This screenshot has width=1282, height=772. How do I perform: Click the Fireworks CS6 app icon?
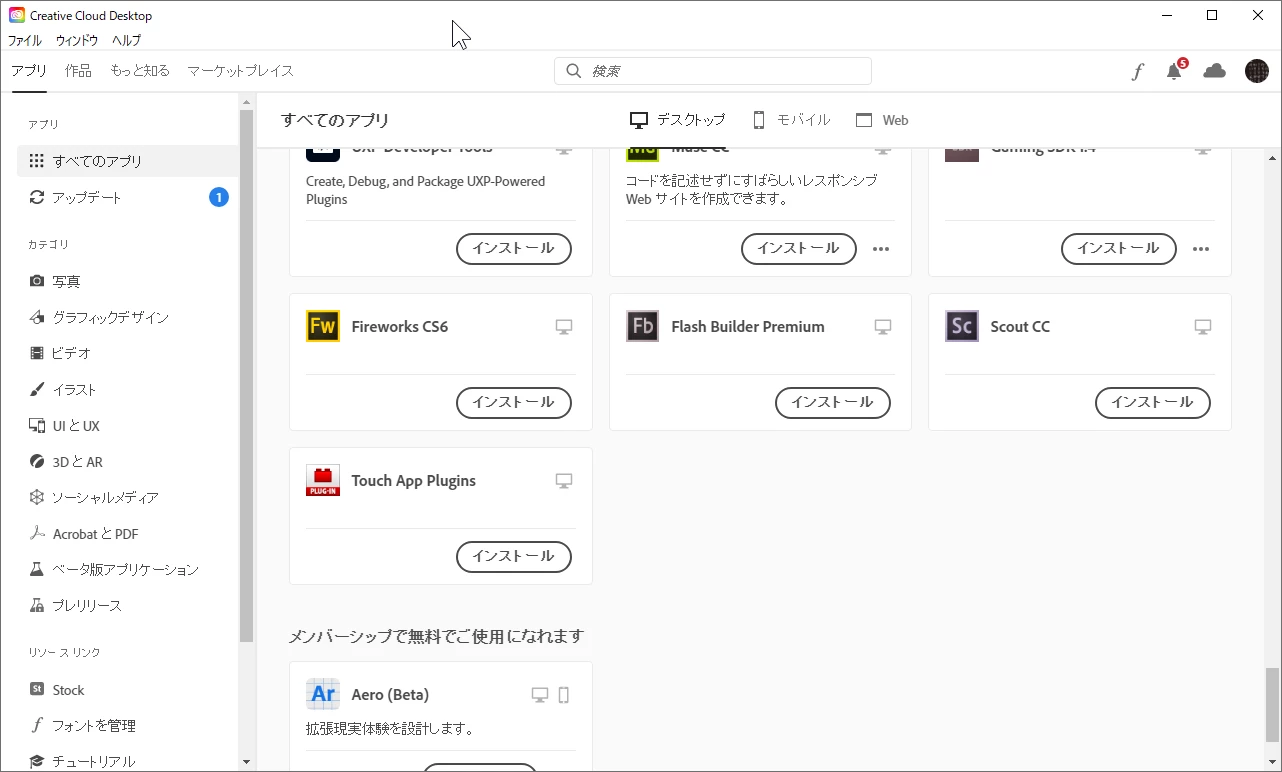[x=323, y=327]
